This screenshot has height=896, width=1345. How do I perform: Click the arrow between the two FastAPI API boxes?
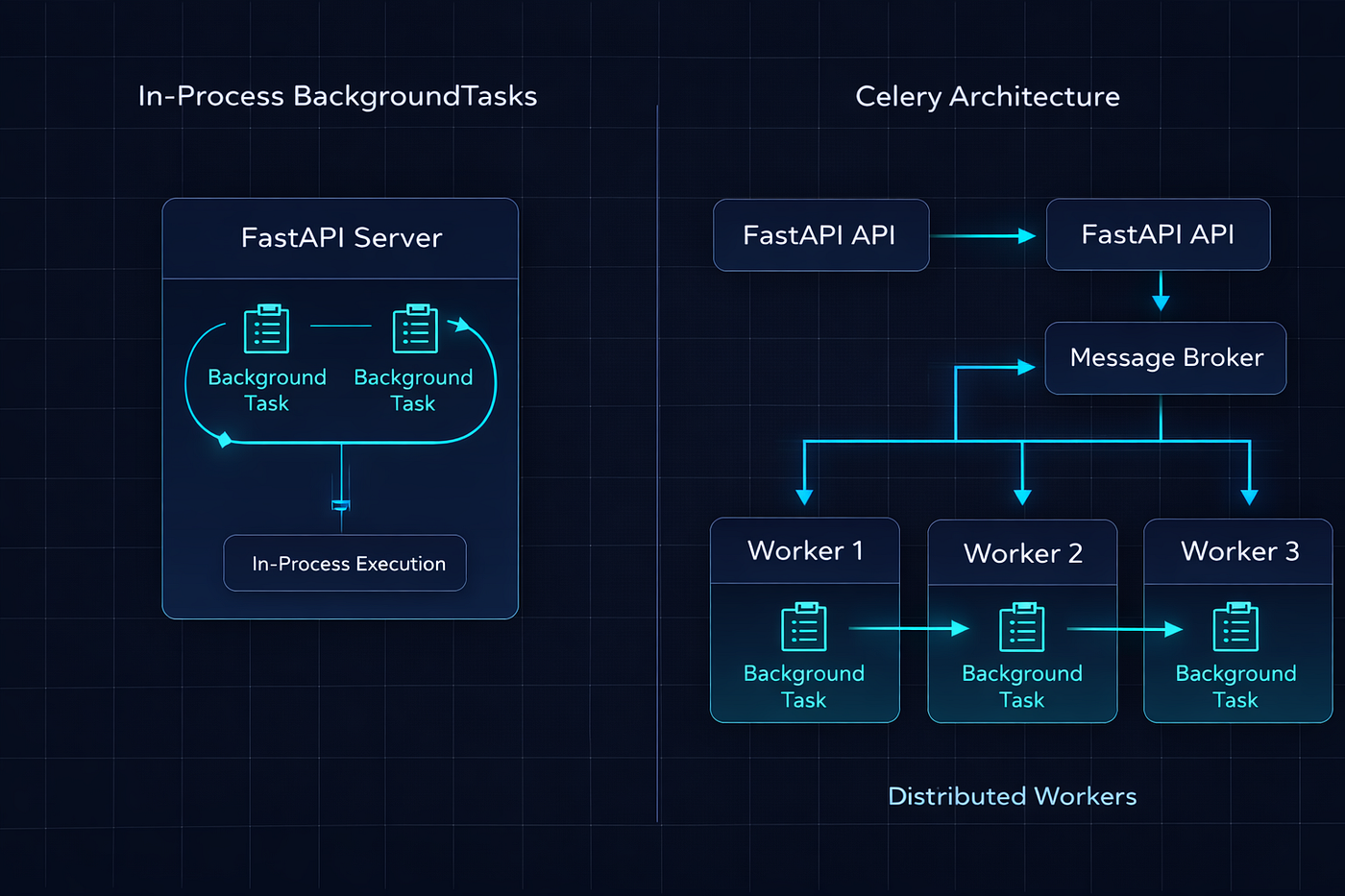(987, 234)
